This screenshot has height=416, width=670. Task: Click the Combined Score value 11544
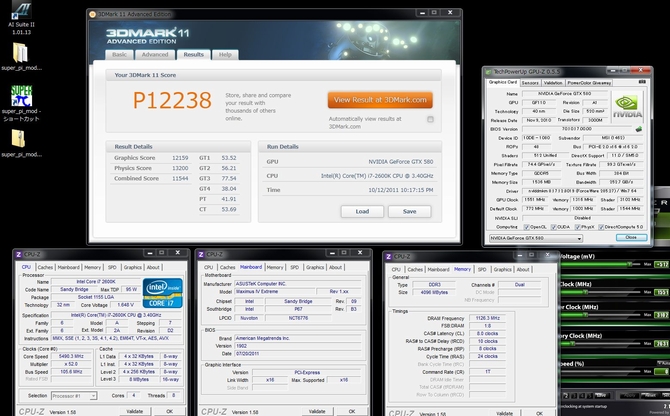[180, 179]
